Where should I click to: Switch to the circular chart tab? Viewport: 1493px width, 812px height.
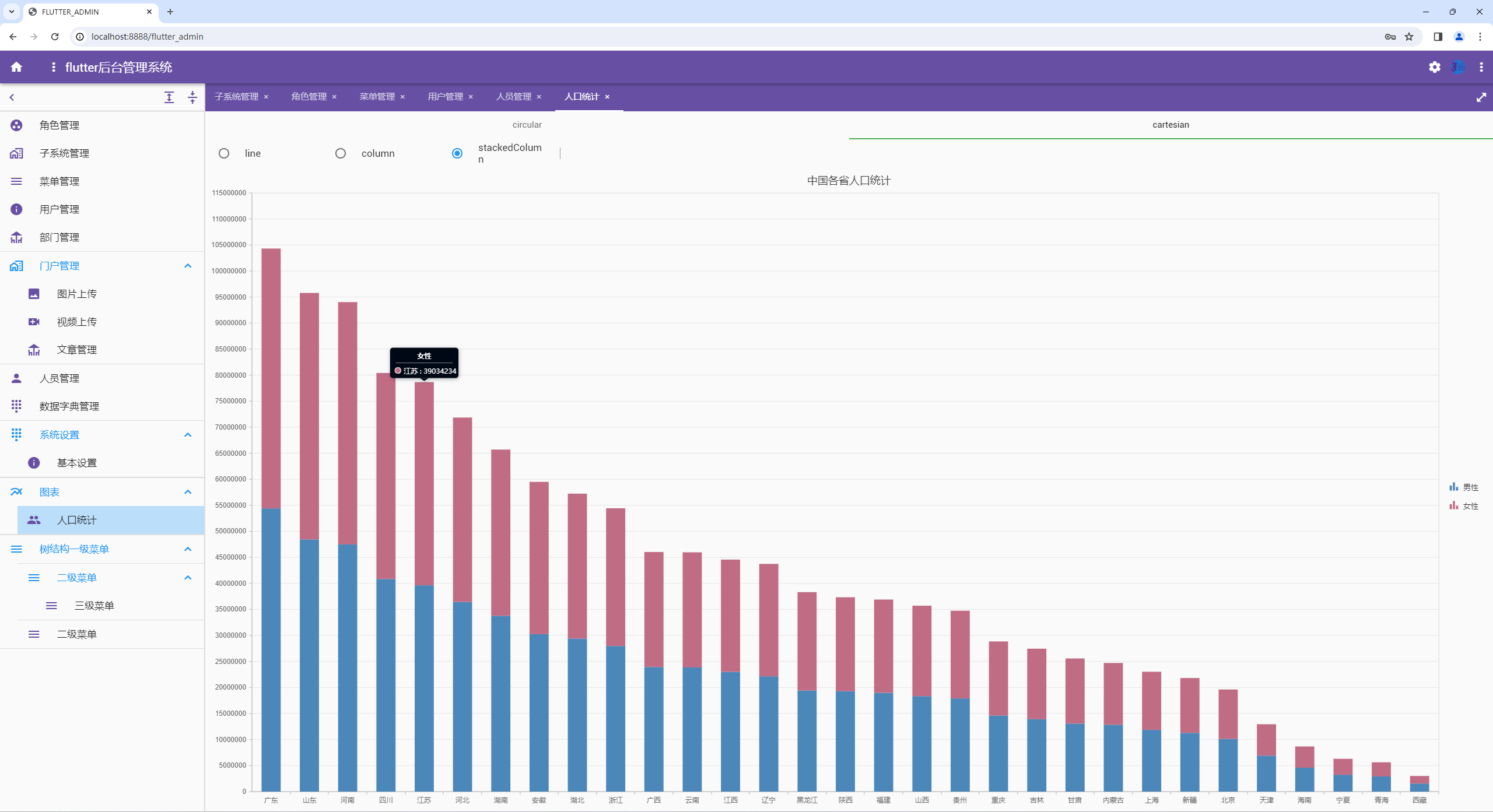[x=527, y=125]
